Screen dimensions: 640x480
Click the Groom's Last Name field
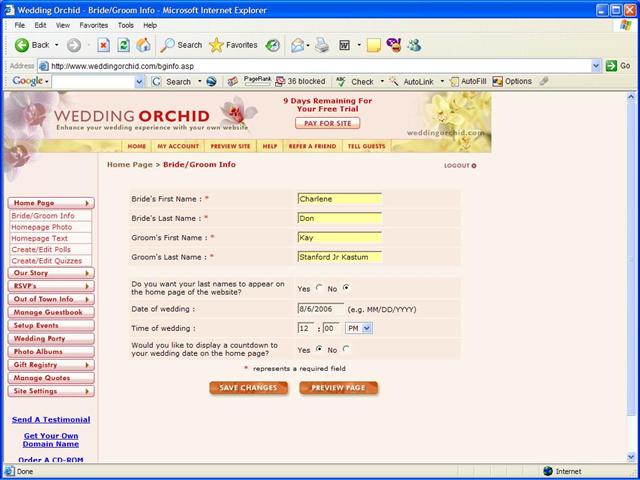coord(340,257)
